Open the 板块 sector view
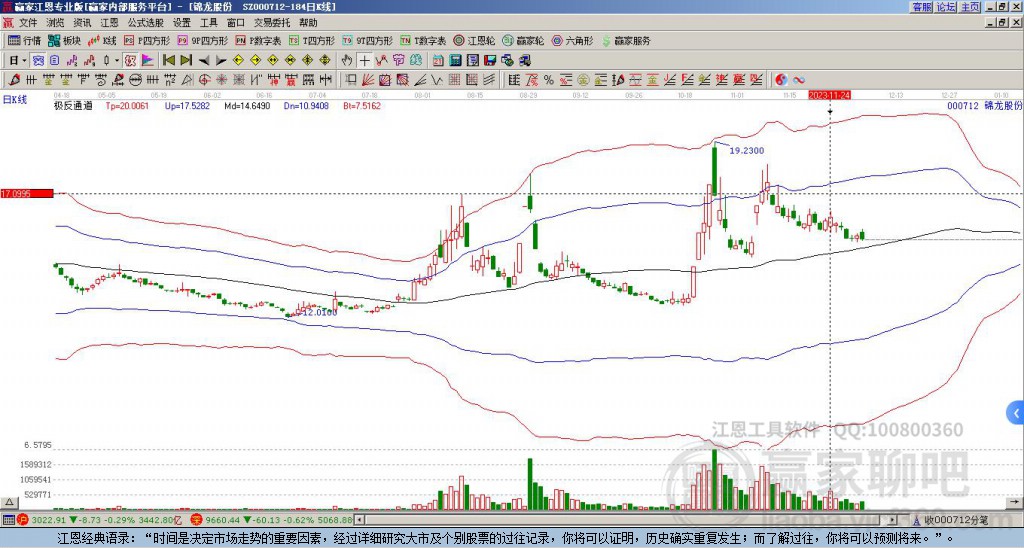The image size is (1024, 548). pyautogui.click(x=64, y=40)
